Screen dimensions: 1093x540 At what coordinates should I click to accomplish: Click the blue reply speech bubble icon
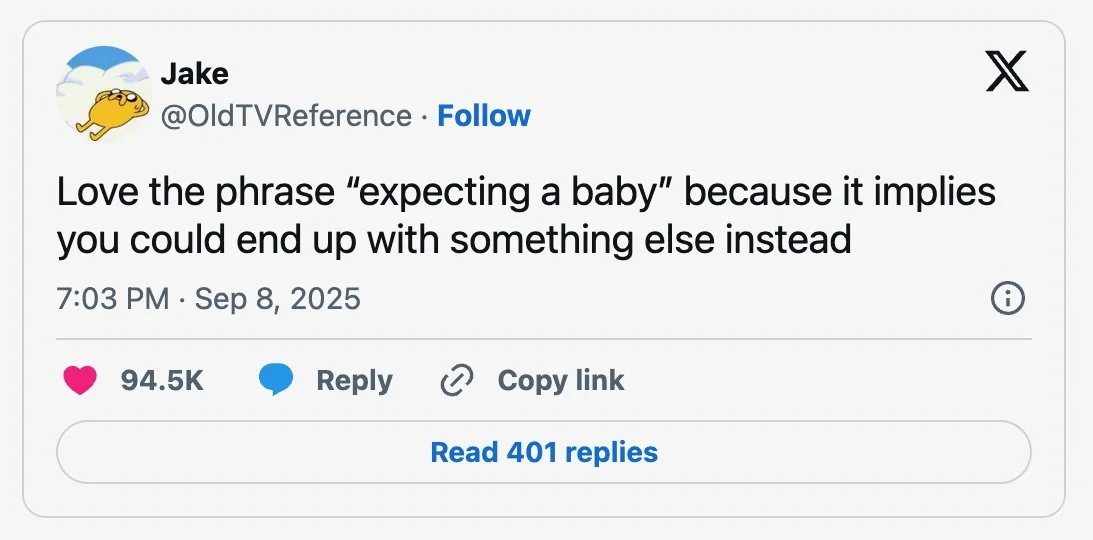coord(275,380)
